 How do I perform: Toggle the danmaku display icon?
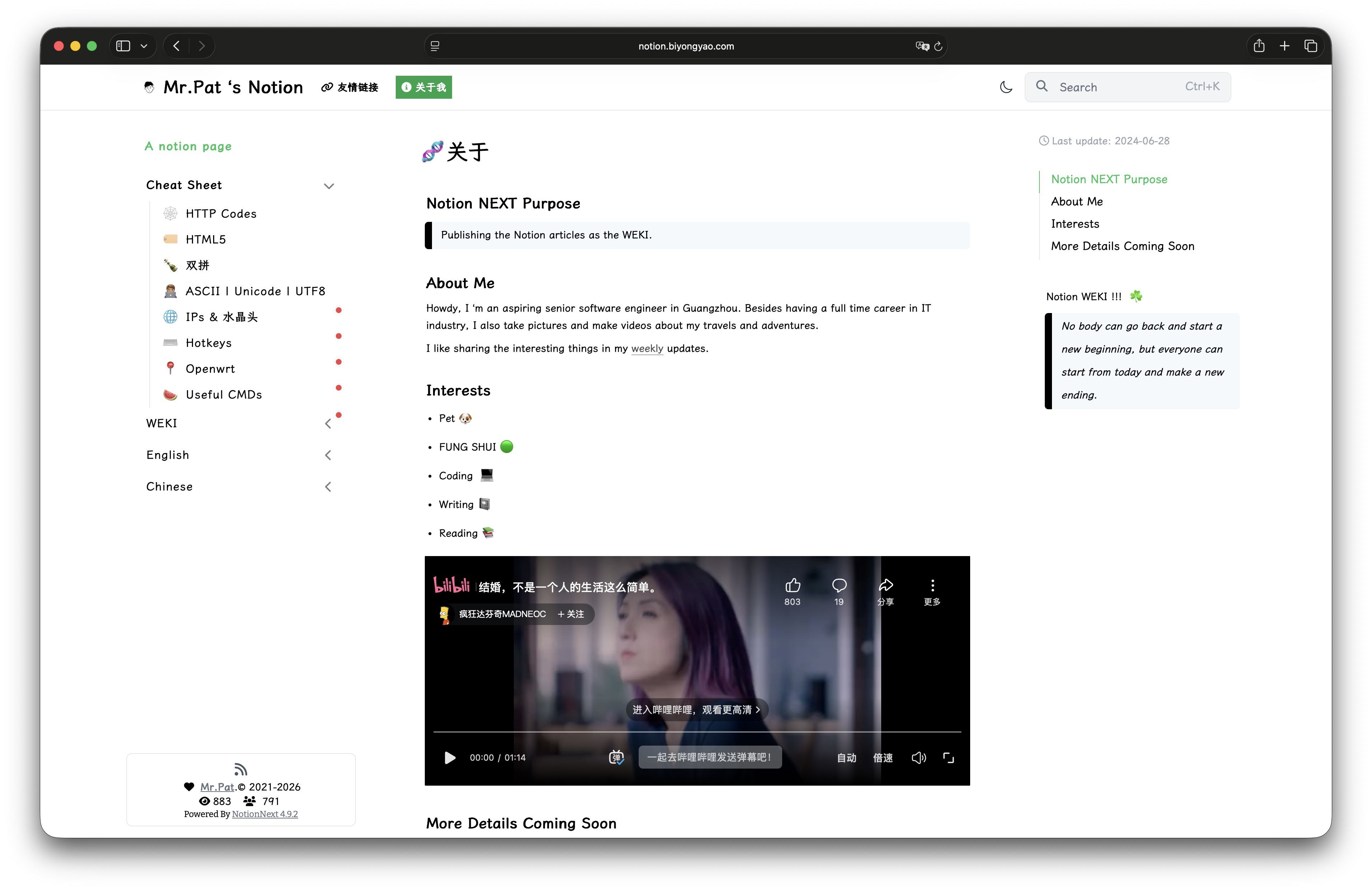(x=616, y=757)
